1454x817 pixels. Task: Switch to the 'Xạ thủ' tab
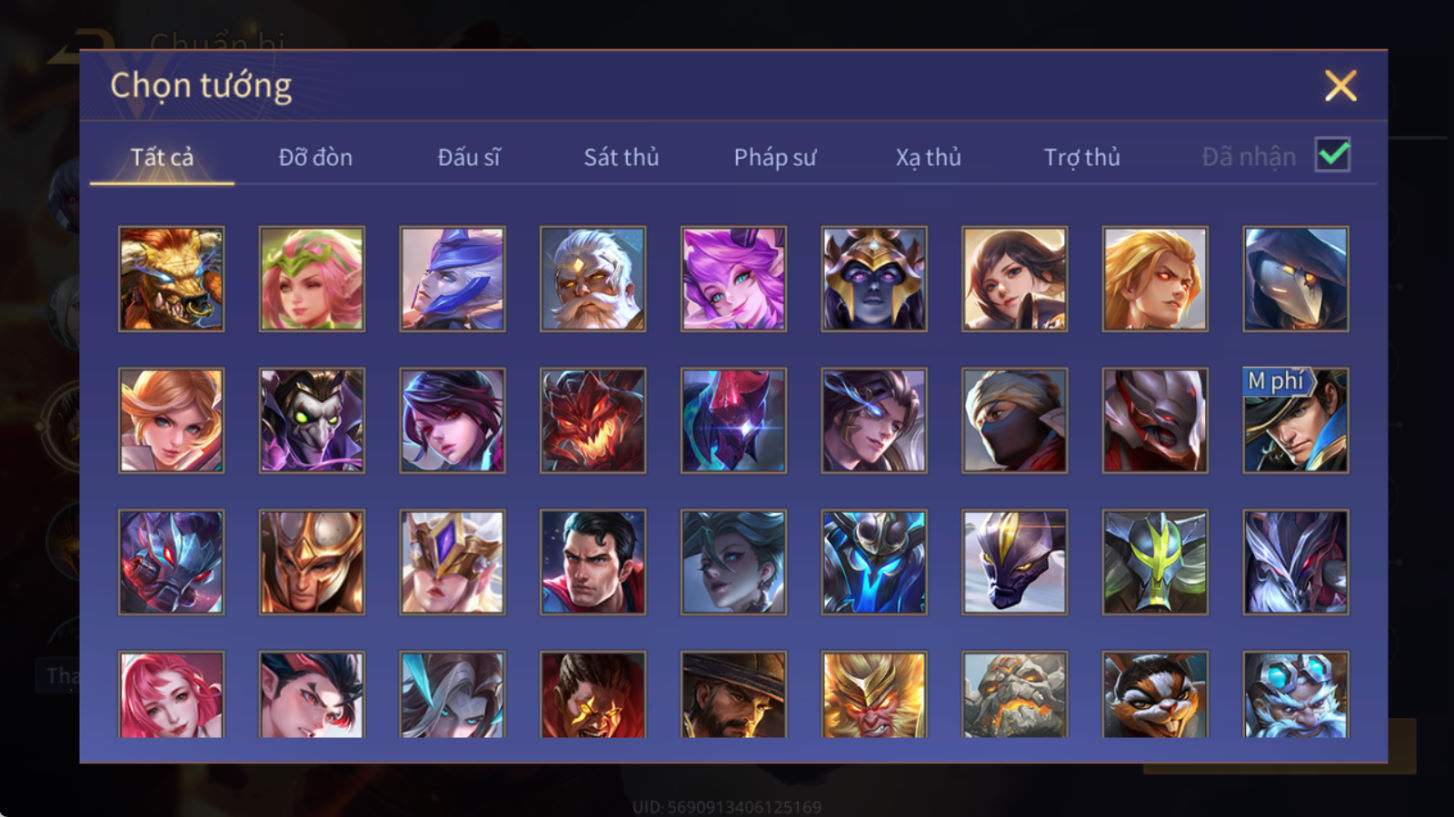coord(928,157)
